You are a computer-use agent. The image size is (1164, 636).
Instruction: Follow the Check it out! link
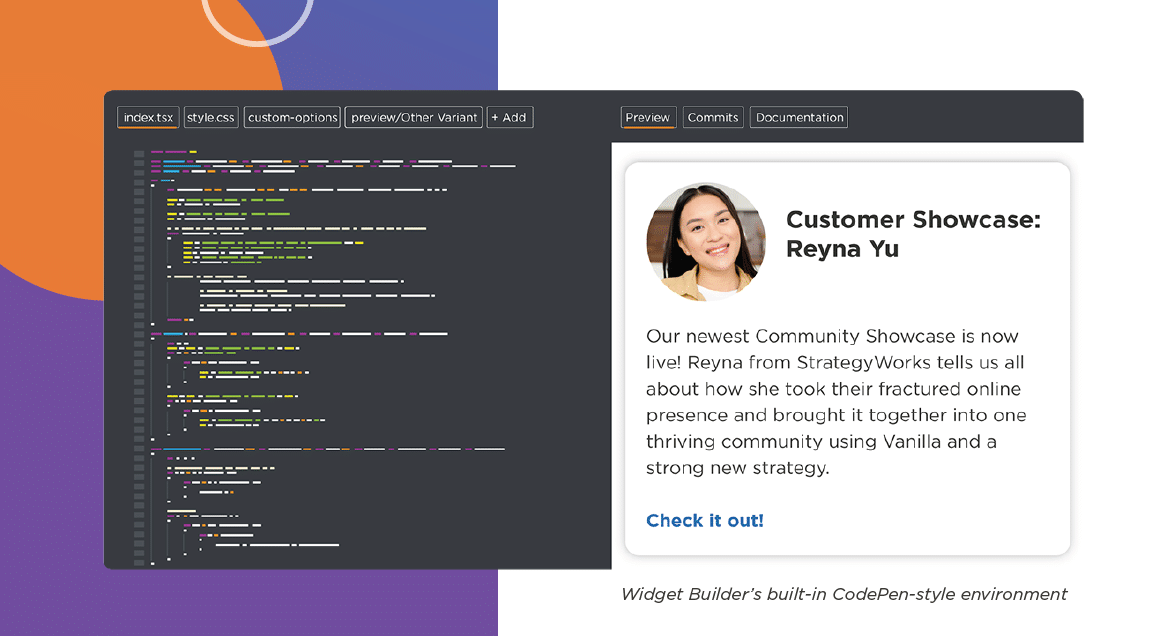click(x=705, y=521)
